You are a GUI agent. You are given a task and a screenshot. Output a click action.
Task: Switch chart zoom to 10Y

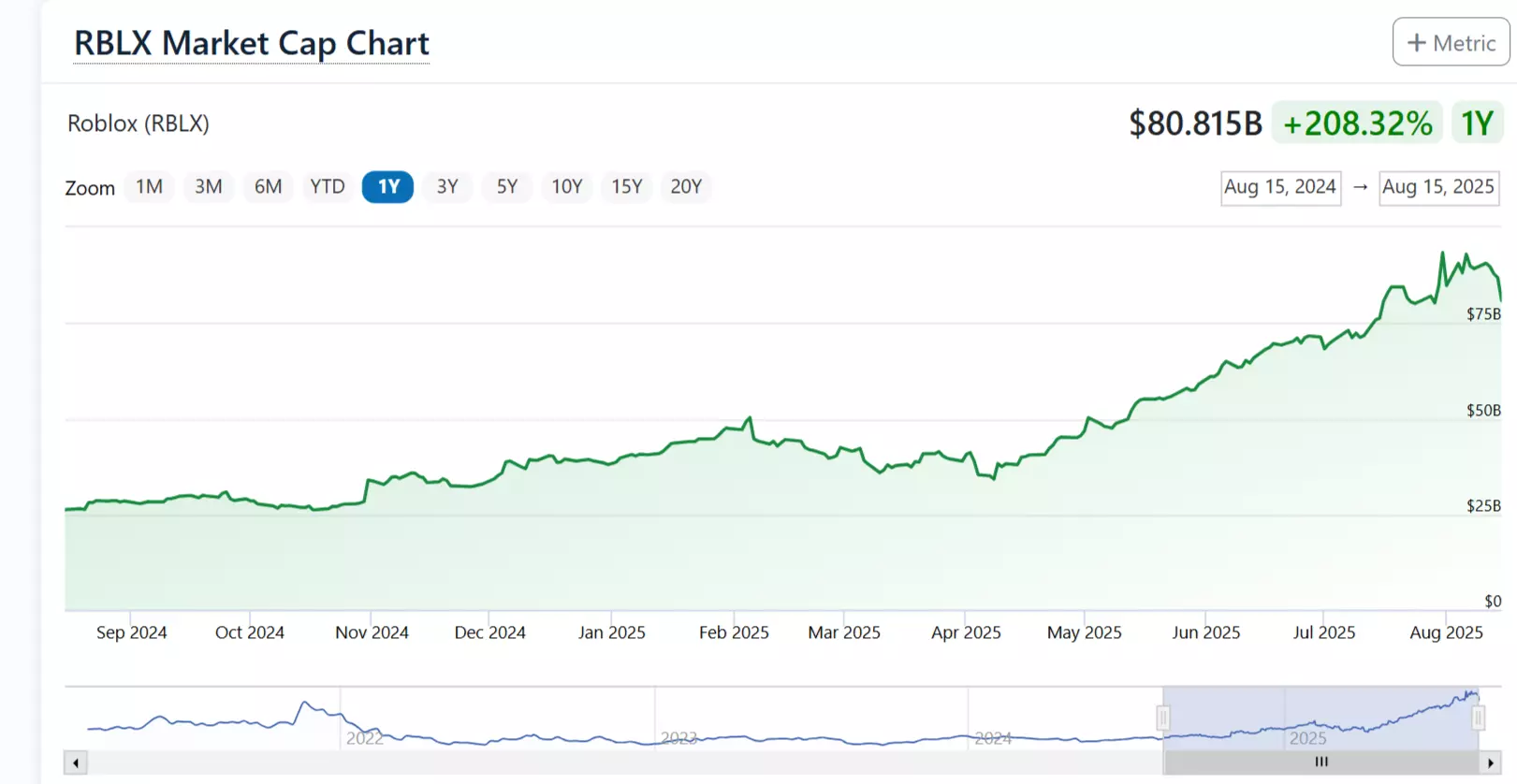567,186
